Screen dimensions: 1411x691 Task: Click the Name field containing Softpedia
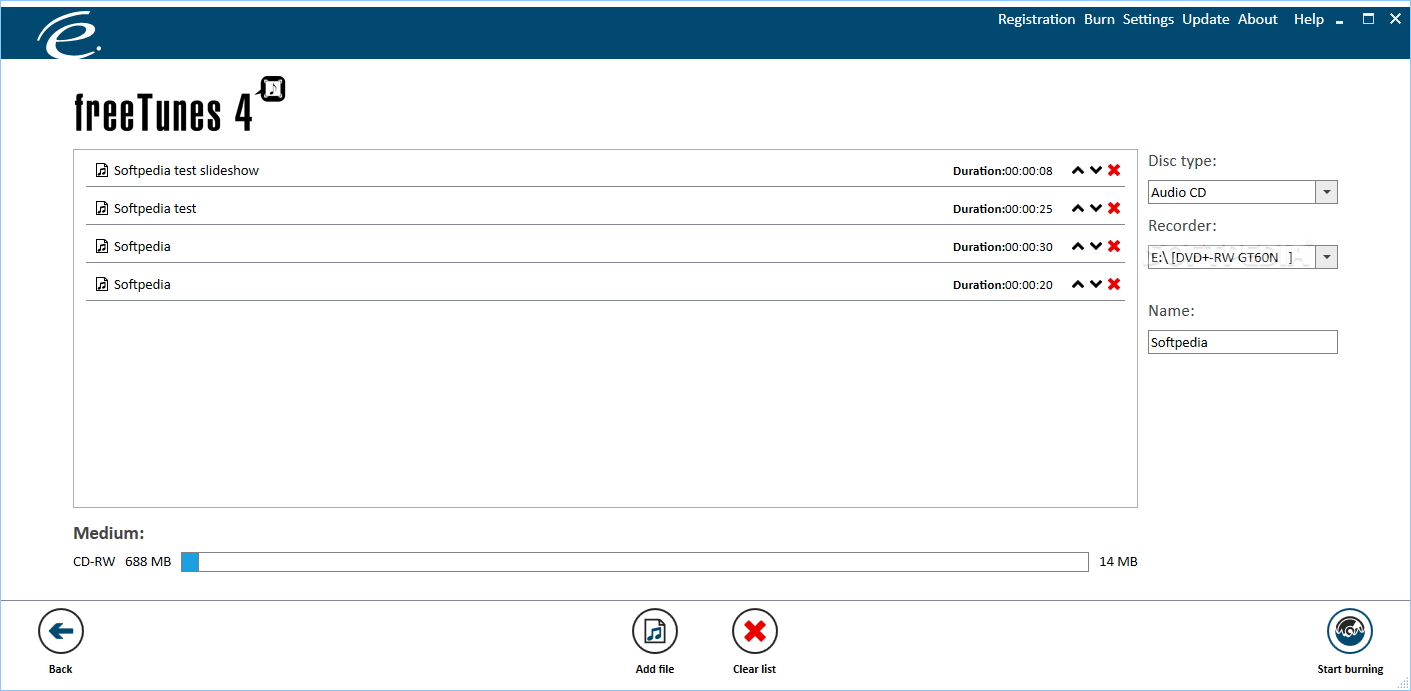pyautogui.click(x=1242, y=342)
